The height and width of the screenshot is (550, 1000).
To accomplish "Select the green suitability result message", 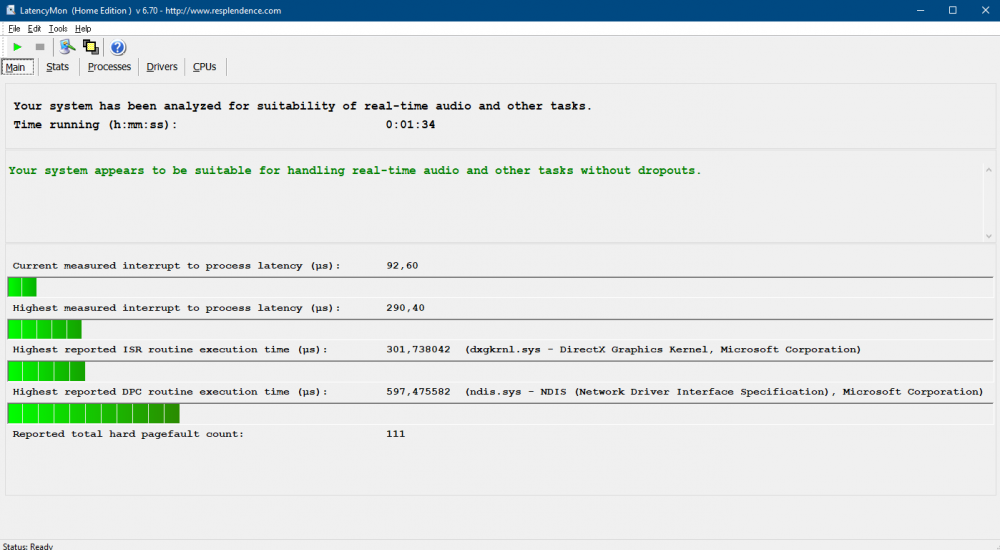I will [355, 170].
